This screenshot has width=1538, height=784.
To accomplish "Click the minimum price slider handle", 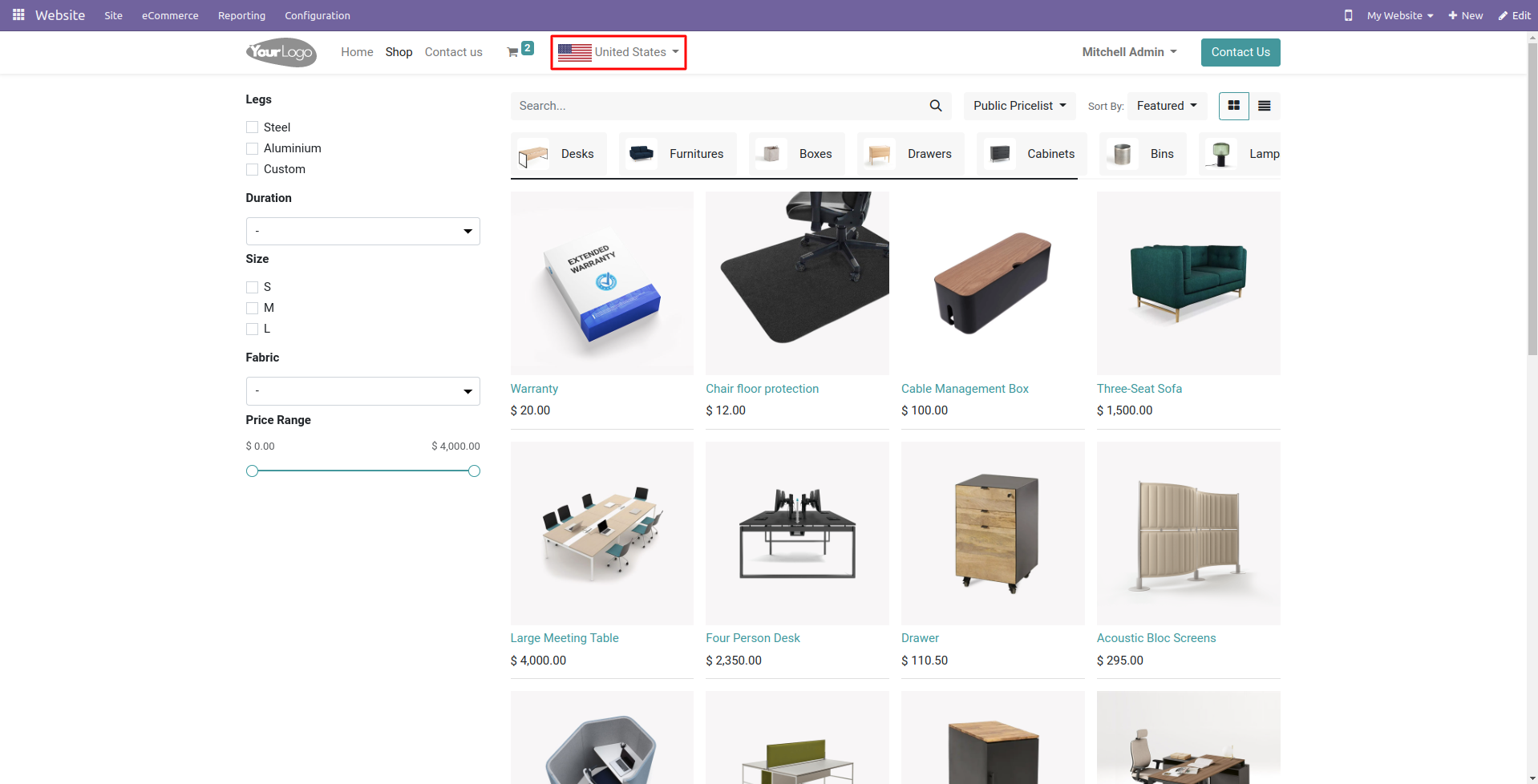I will coord(252,471).
